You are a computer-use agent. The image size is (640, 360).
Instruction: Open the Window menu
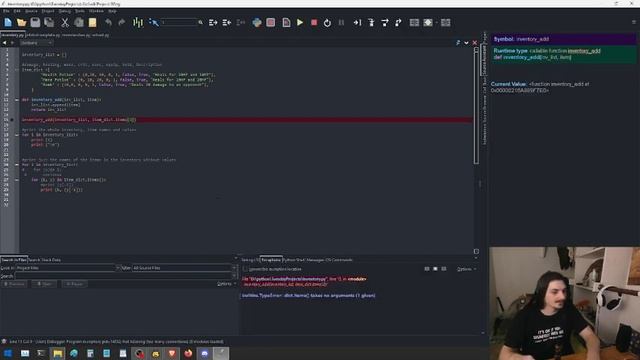pyautogui.click(x=96, y=11)
